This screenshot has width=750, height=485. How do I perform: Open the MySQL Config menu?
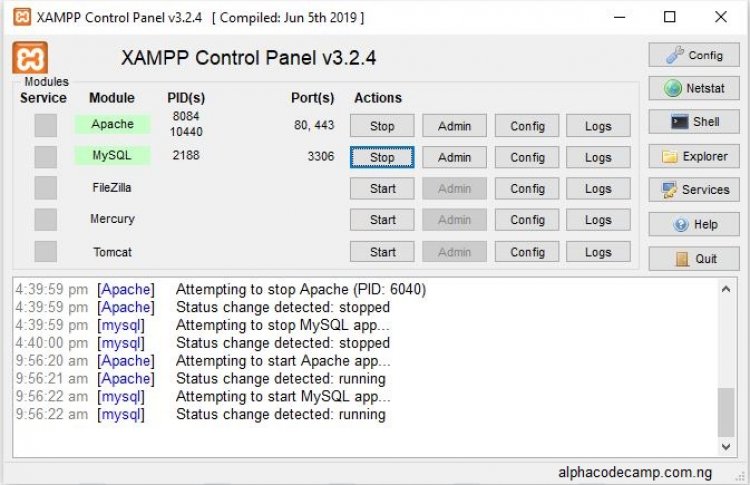point(527,157)
